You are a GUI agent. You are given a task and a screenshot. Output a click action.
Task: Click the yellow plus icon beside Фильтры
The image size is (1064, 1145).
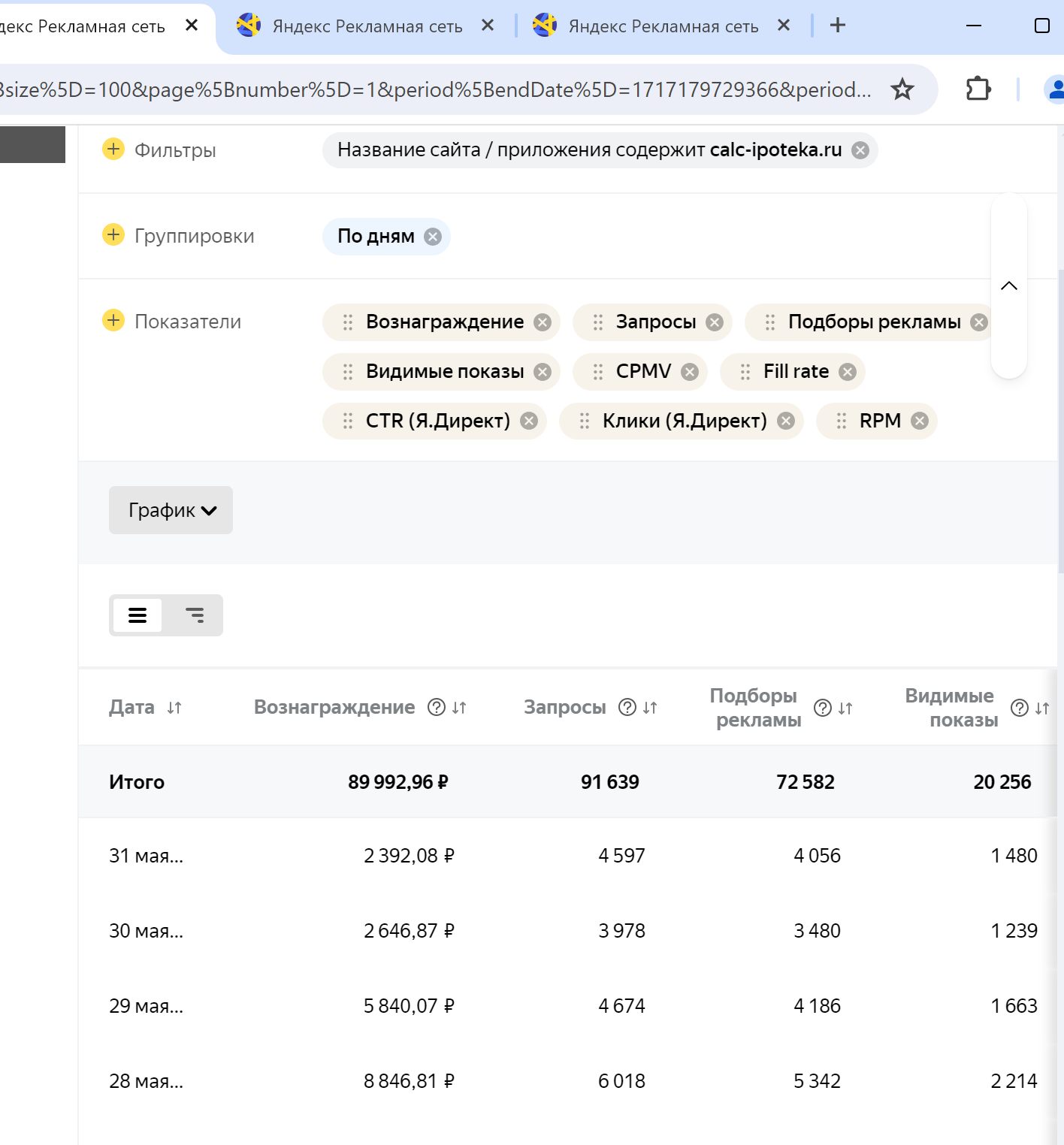tap(113, 149)
